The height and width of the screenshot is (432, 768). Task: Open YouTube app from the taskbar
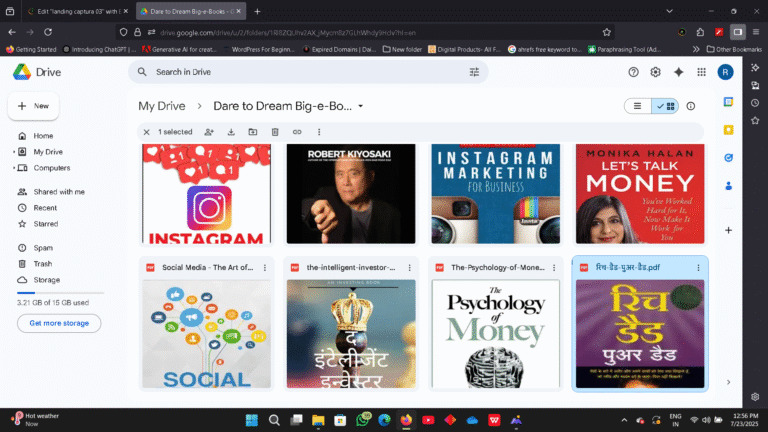428,420
